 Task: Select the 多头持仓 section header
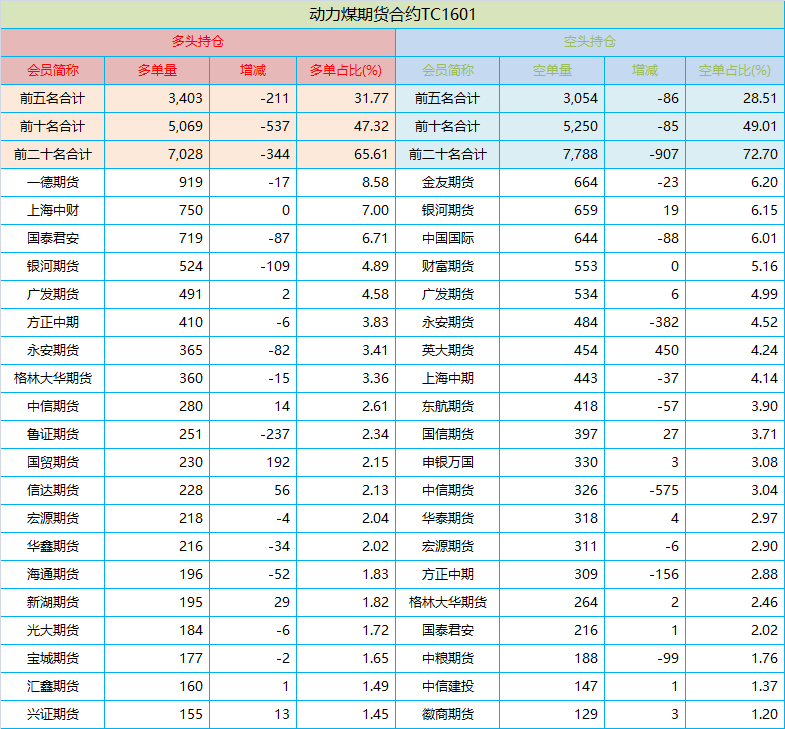(198, 42)
